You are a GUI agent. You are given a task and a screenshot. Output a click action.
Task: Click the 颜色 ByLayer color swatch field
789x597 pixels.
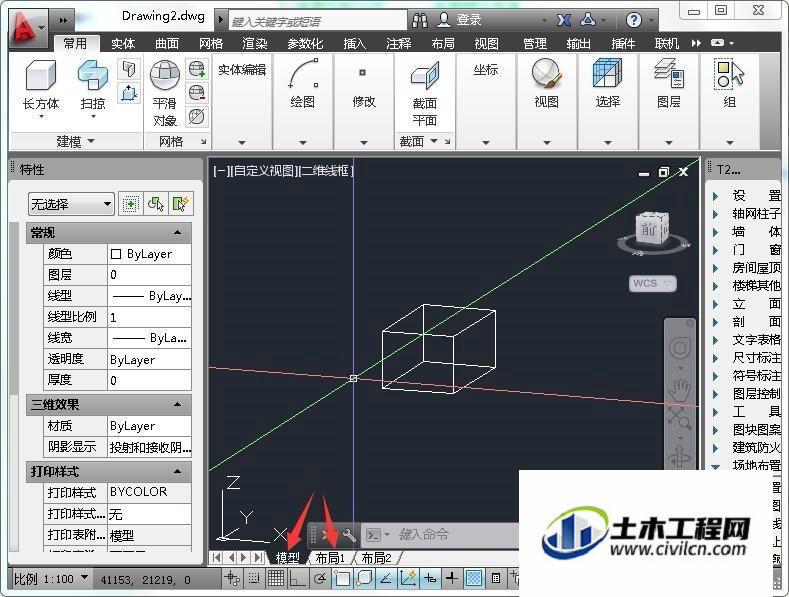click(149, 254)
